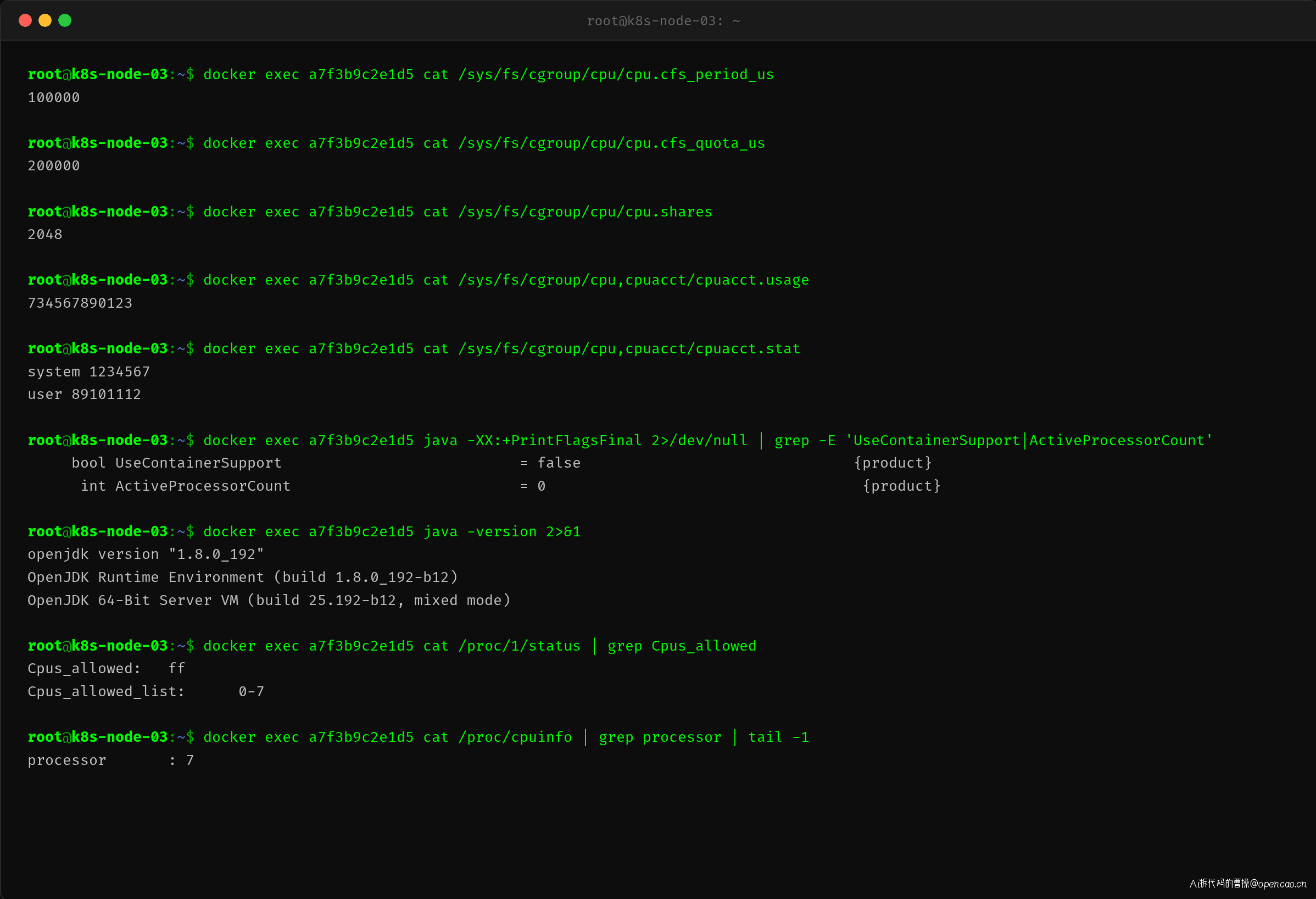This screenshot has width=1316, height=899.
Task: Click the usage value 734567890123
Action: [x=80, y=303]
